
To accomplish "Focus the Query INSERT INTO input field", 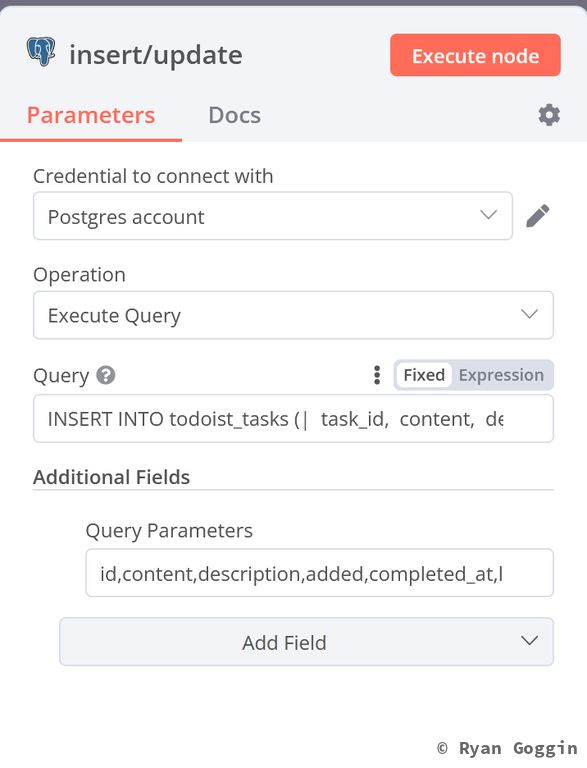I will coord(294,419).
